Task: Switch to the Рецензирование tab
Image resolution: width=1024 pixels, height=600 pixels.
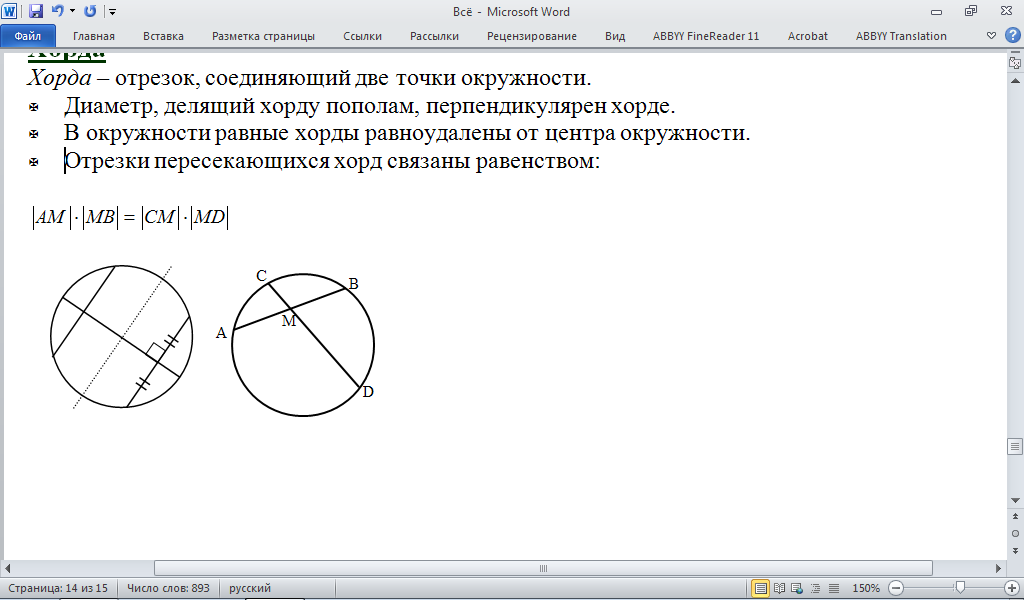Action: pyautogui.click(x=532, y=36)
